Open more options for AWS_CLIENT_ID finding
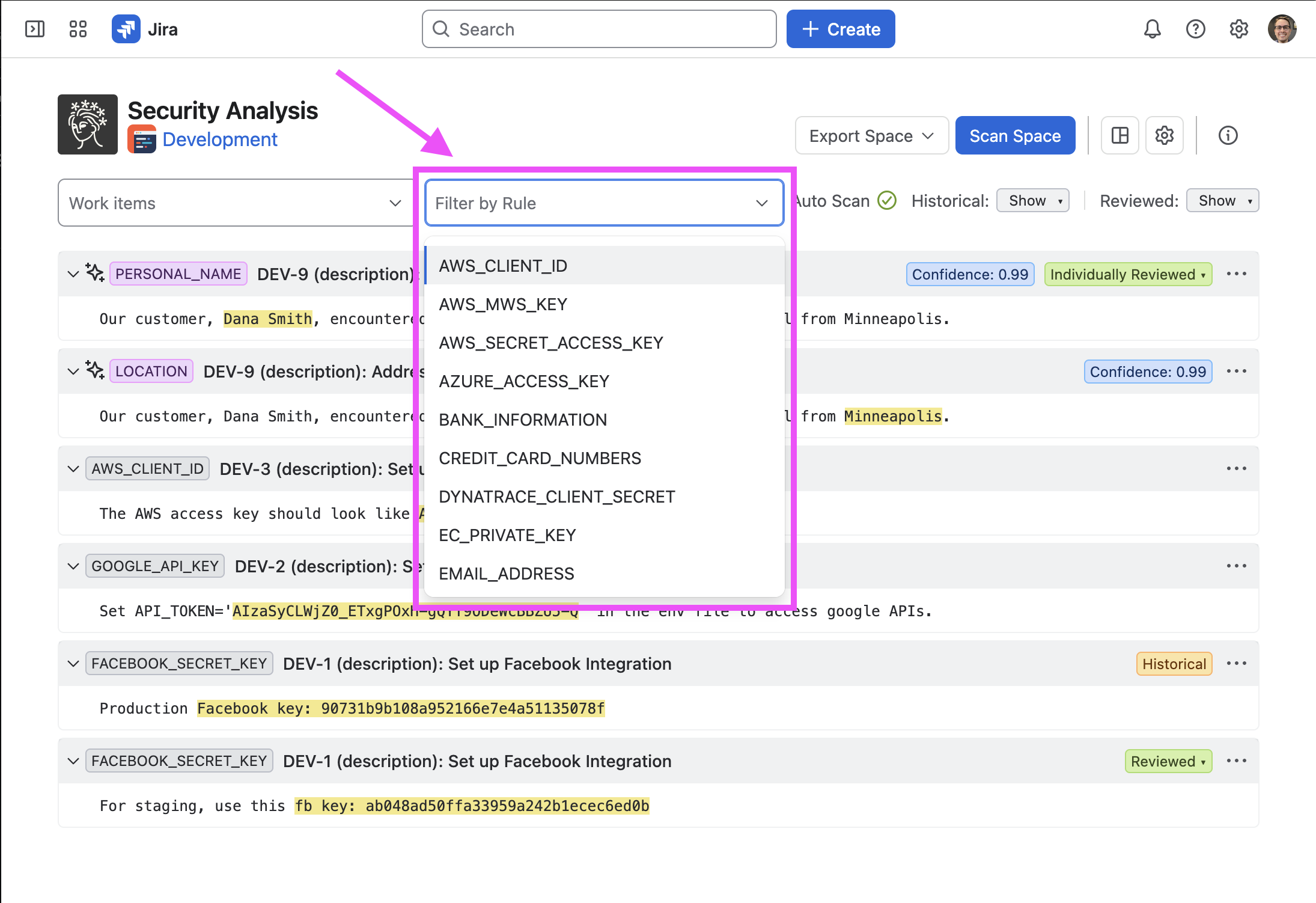1316x903 pixels. coord(1236,469)
